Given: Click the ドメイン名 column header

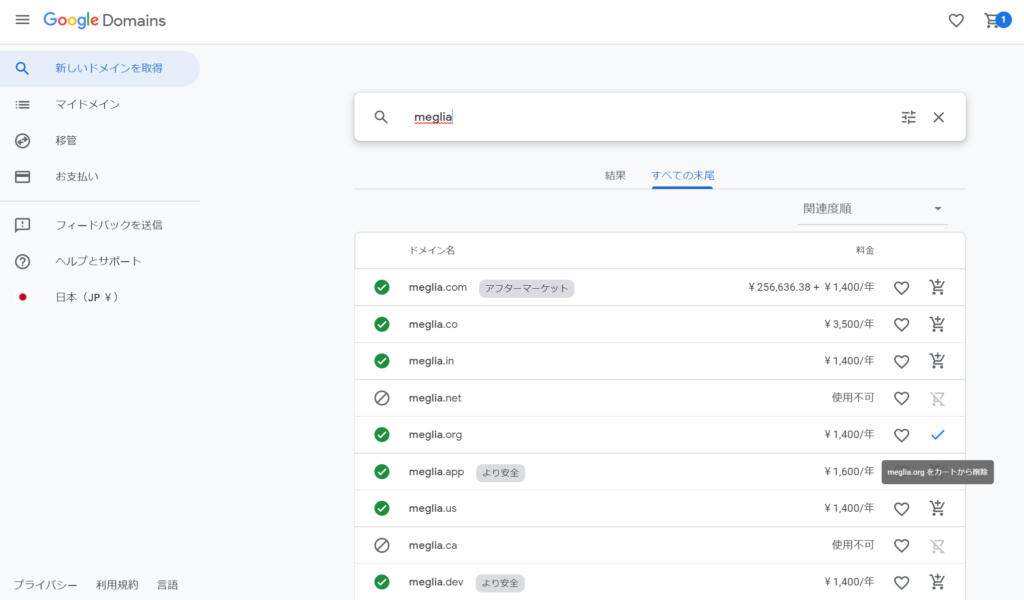Looking at the screenshot, I should click(432, 250).
